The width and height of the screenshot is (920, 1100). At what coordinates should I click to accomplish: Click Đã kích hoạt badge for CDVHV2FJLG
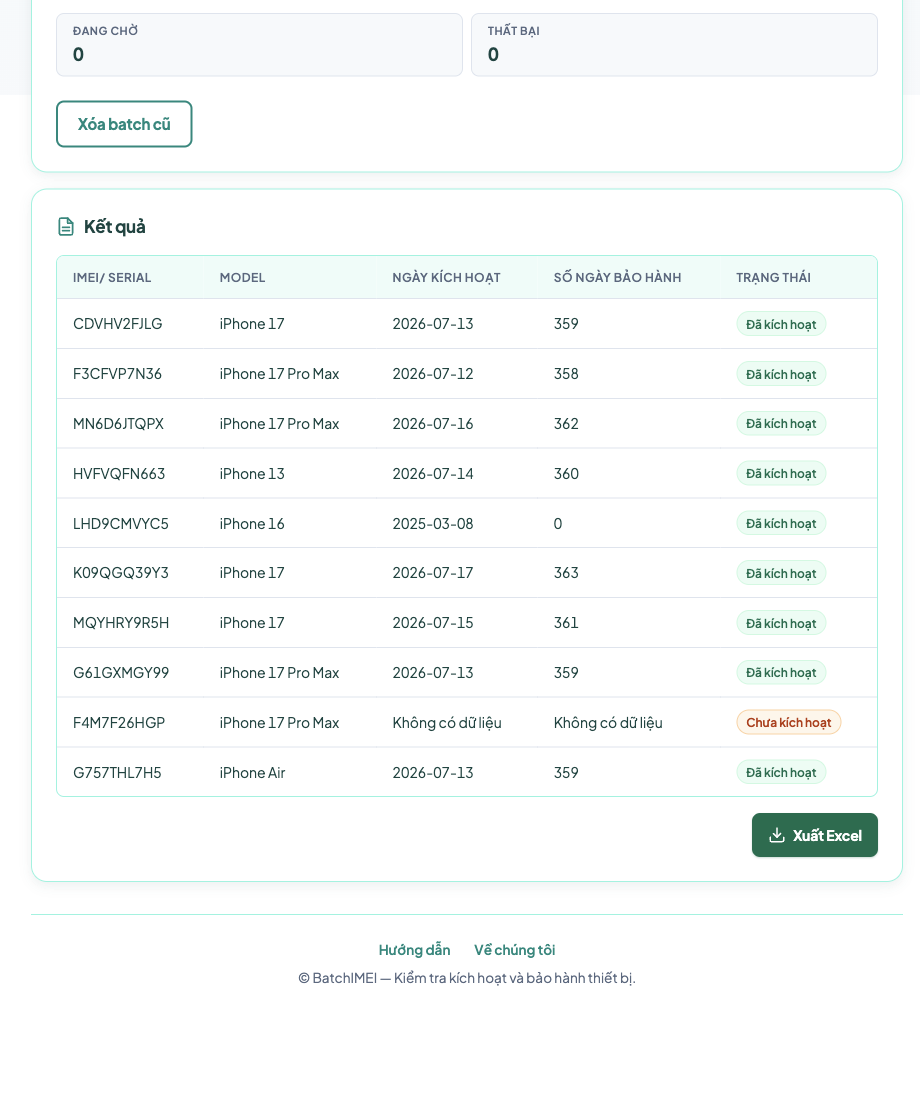(x=781, y=324)
